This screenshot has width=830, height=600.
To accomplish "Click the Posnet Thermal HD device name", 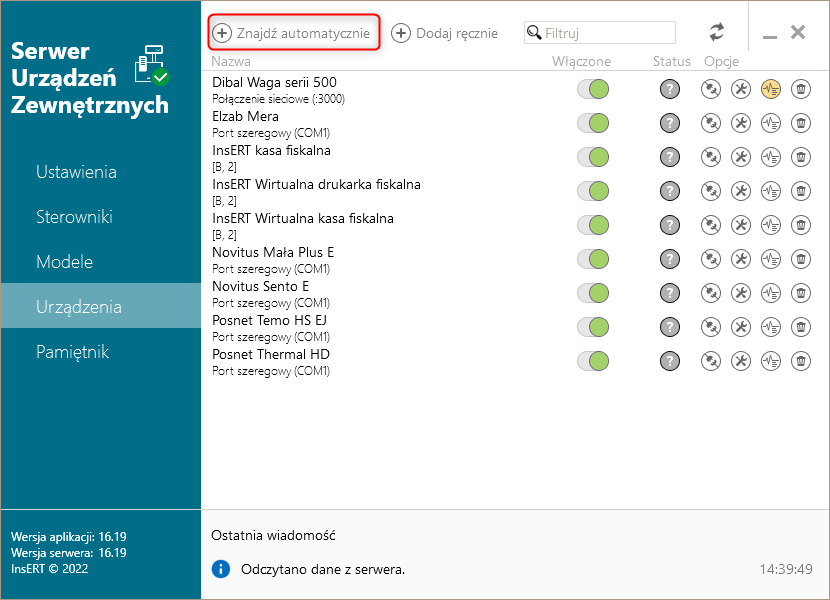I will (x=271, y=354).
